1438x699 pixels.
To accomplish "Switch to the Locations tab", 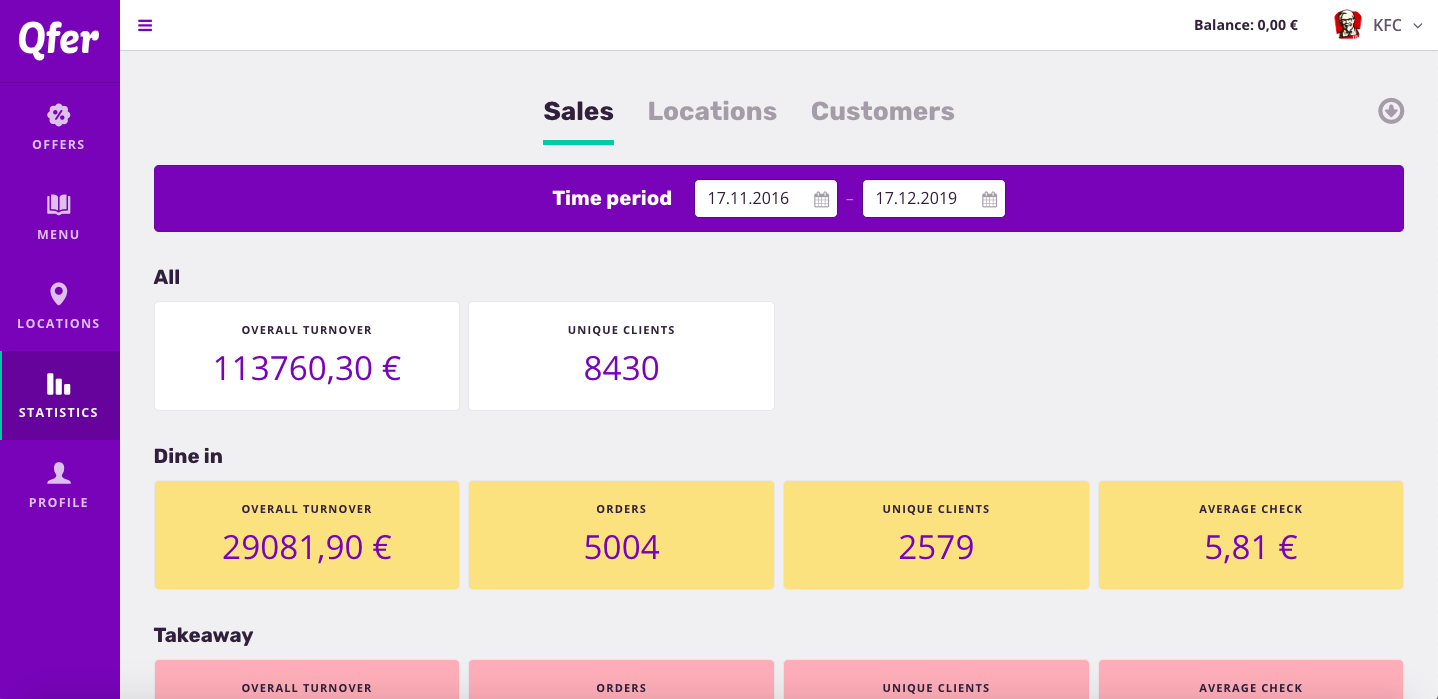I will (x=712, y=111).
